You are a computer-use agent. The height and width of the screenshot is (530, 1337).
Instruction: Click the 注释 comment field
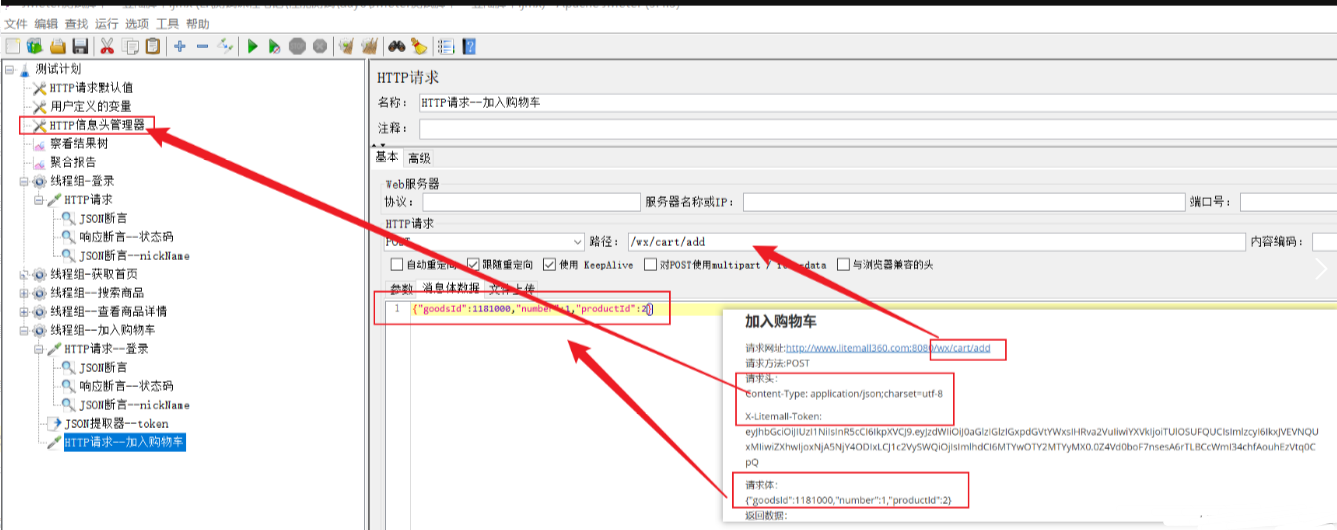coord(876,128)
